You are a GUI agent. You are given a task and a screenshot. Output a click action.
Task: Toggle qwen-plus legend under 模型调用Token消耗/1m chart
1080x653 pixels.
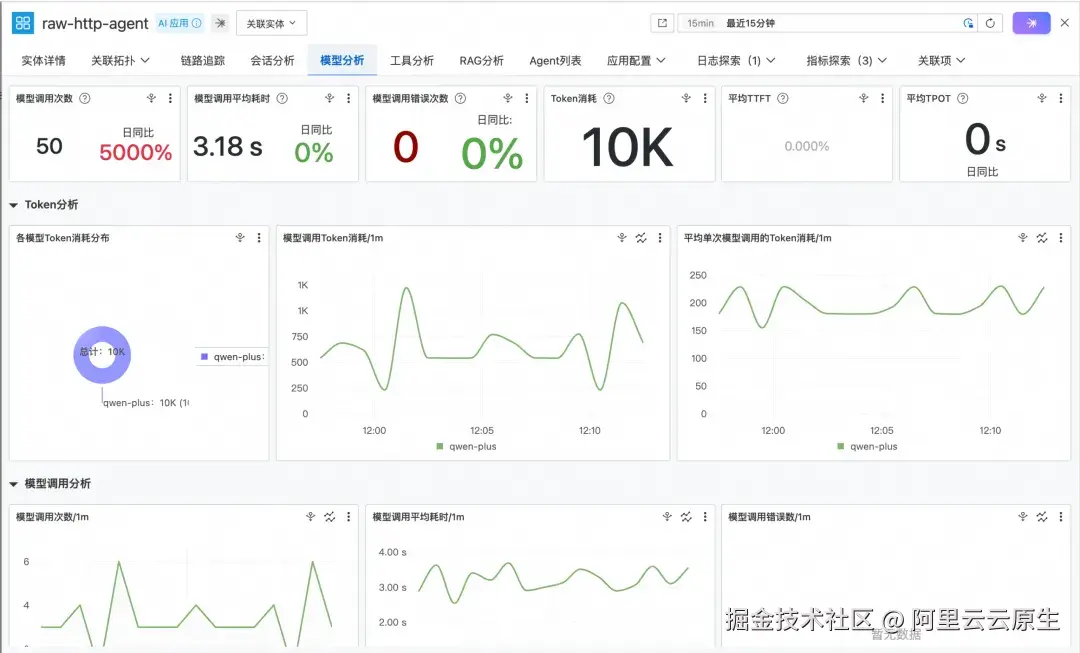466,446
